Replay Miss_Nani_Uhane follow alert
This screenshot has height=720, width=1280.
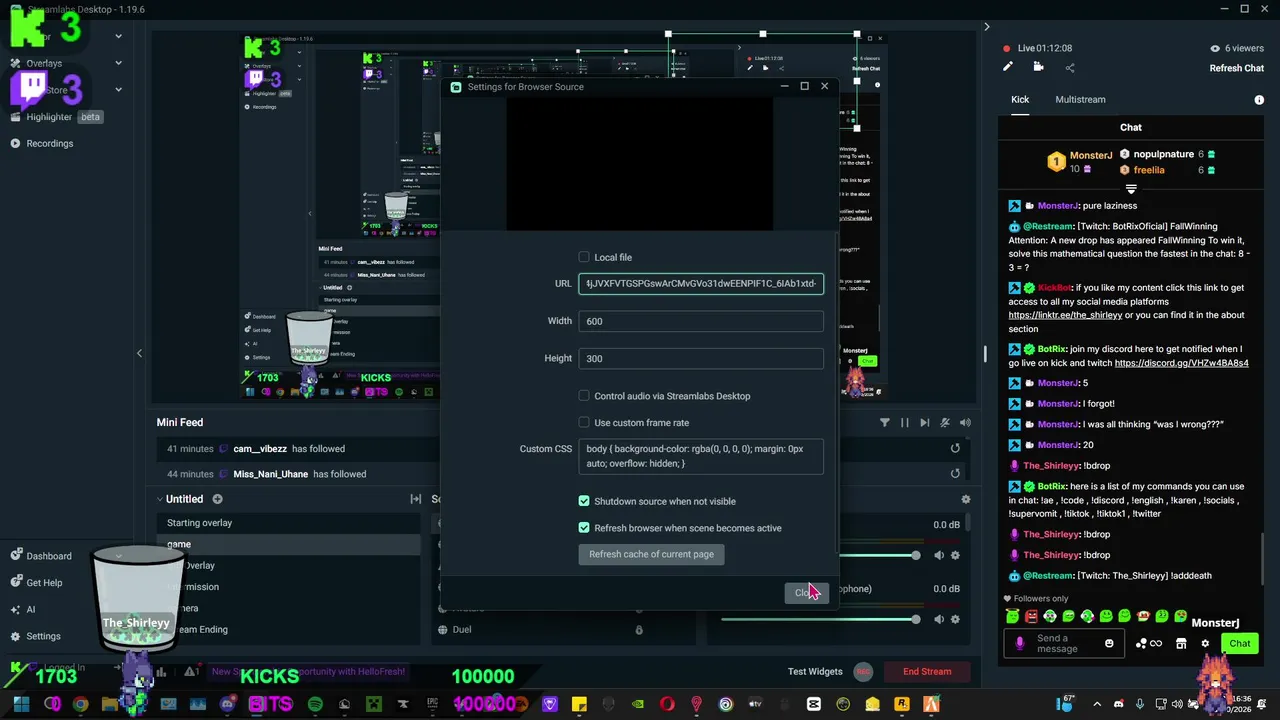[955, 474]
